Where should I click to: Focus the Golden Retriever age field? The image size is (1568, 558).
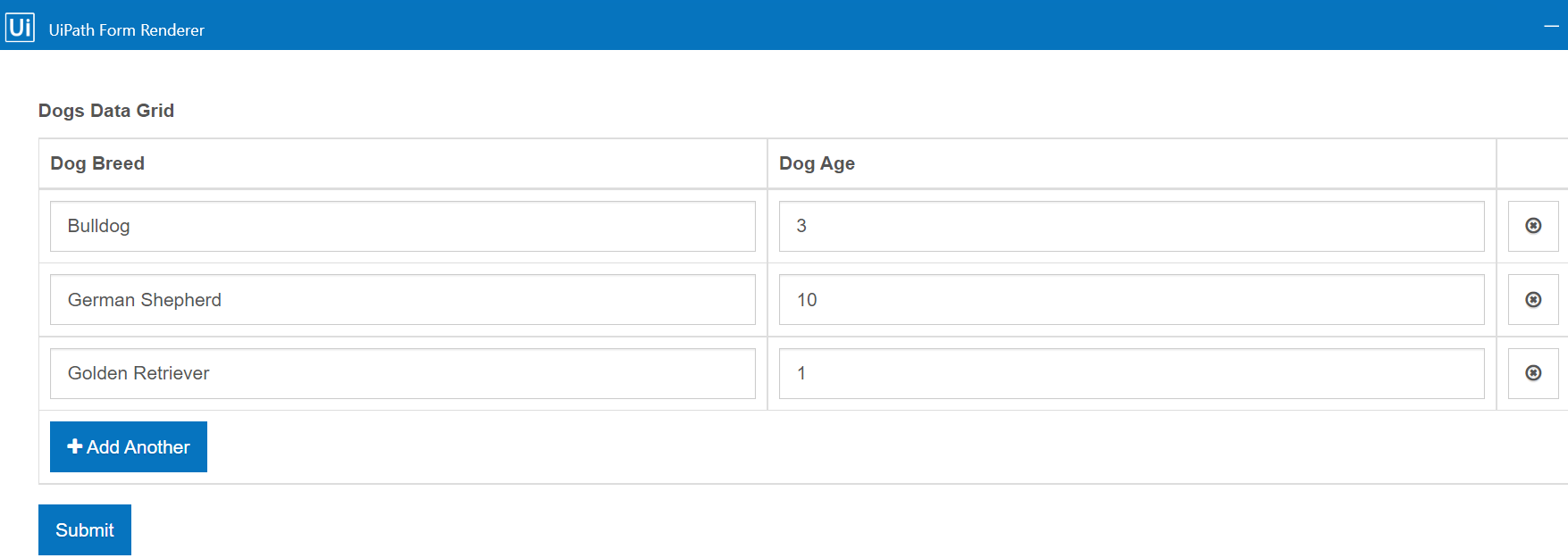tap(1131, 373)
